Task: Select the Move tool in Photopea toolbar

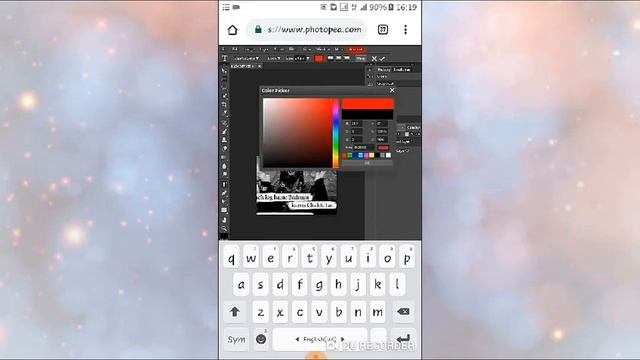Action: pyautogui.click(x=224, y=70)
